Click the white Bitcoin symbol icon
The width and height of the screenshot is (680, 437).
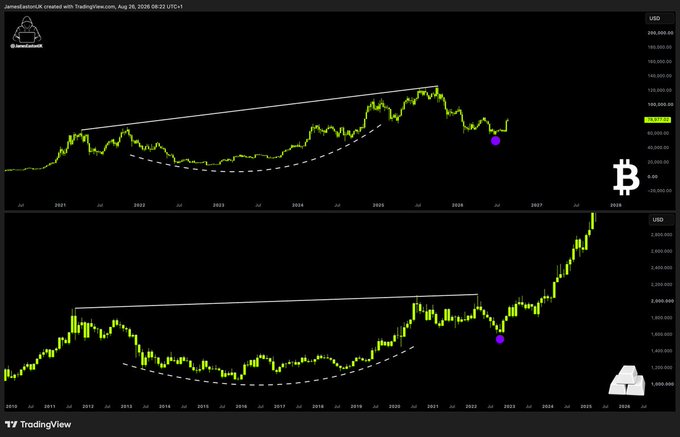(x=626, y=177)
